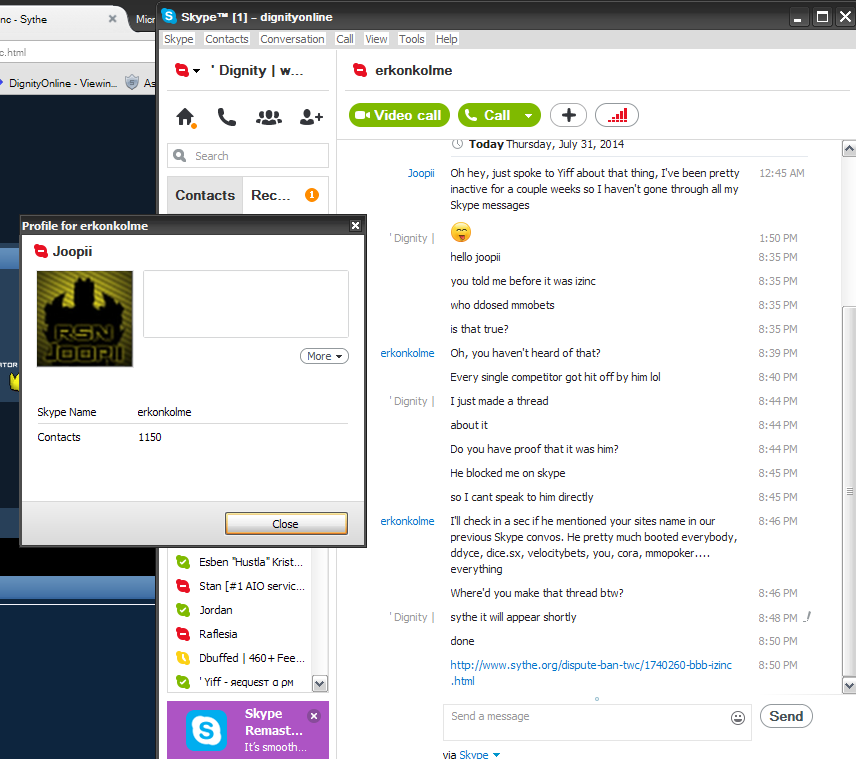856x759 pixels.
Task: Click the Search contacts field
Action: click(248, 156)
